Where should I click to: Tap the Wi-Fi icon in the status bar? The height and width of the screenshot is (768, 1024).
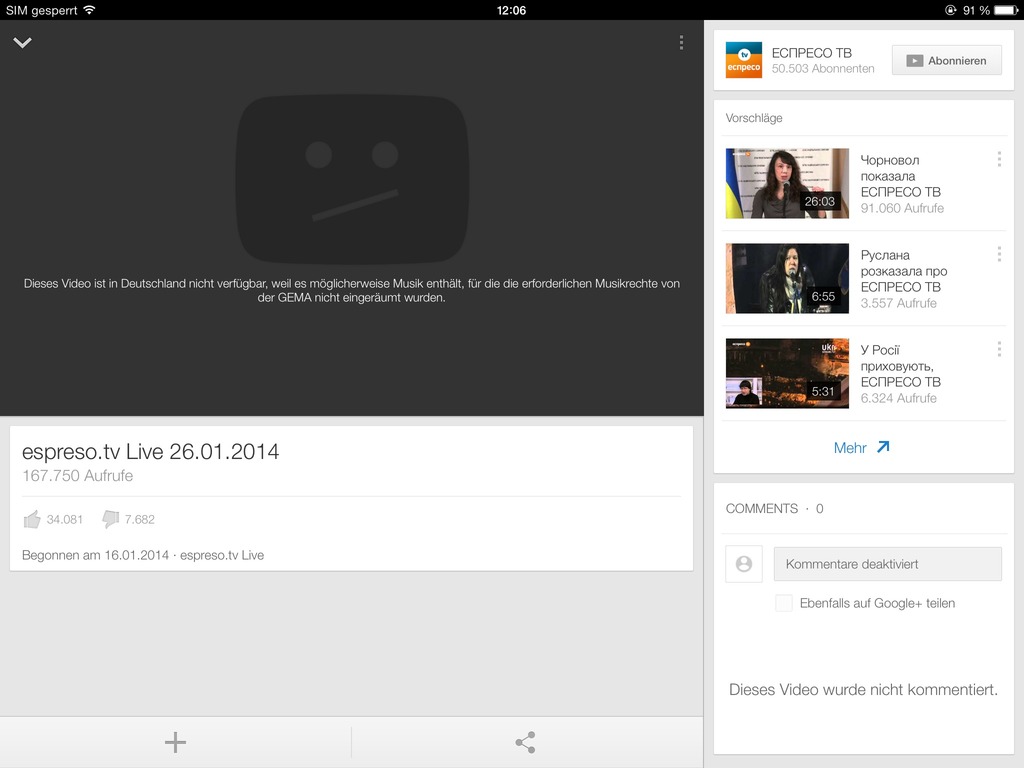click(89, 10)
